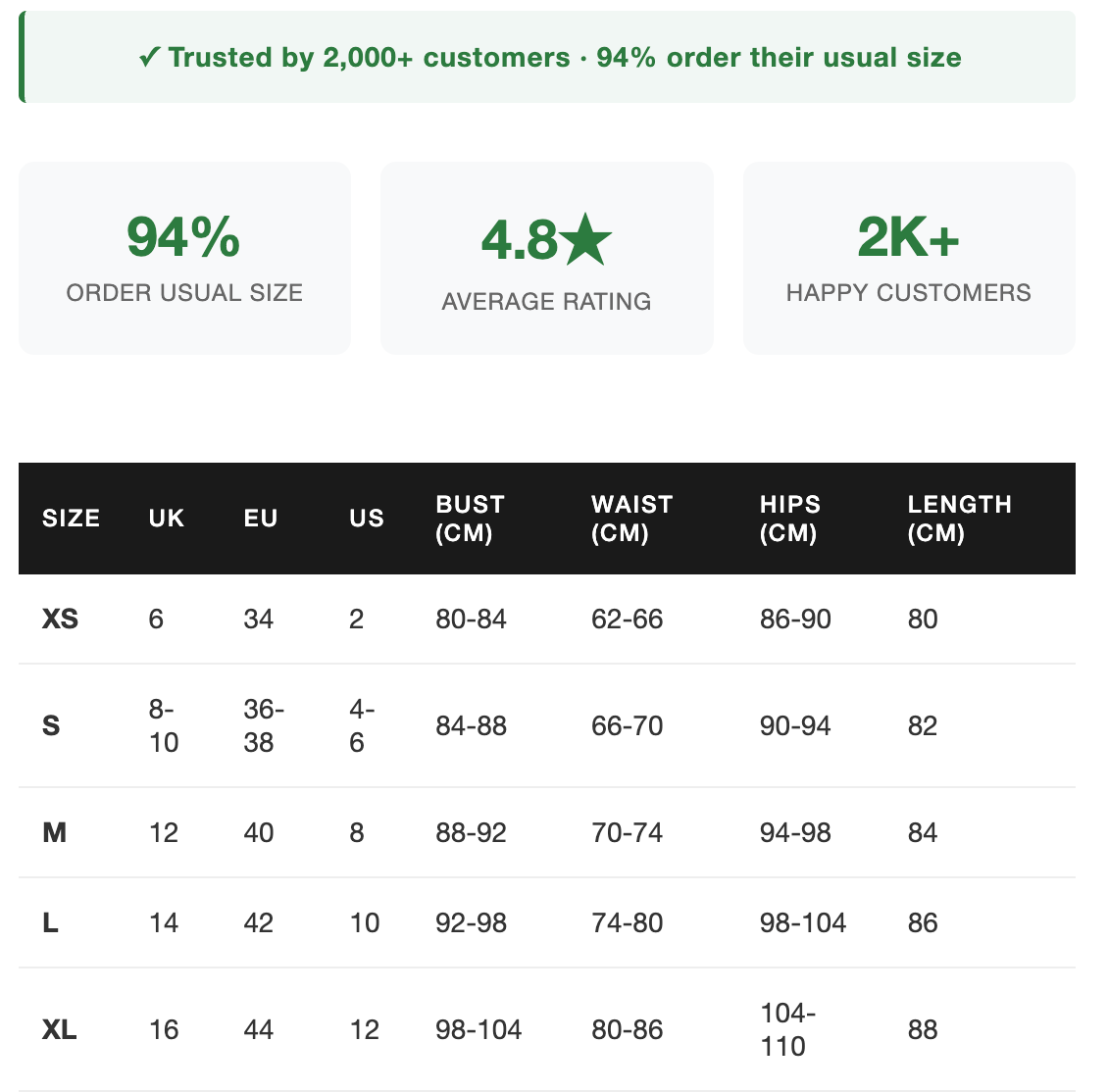Click the LENGTH (CM) column header
Image resolution: width=1108 pixels, height=1092 pixels.
click(959, 519)
